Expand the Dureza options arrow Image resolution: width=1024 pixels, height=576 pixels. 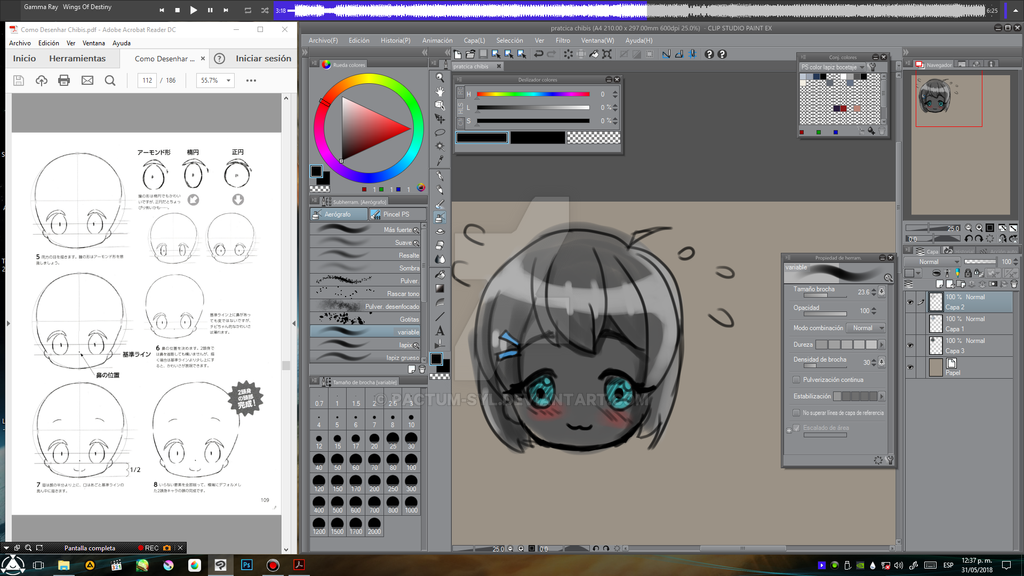(882, 344)
